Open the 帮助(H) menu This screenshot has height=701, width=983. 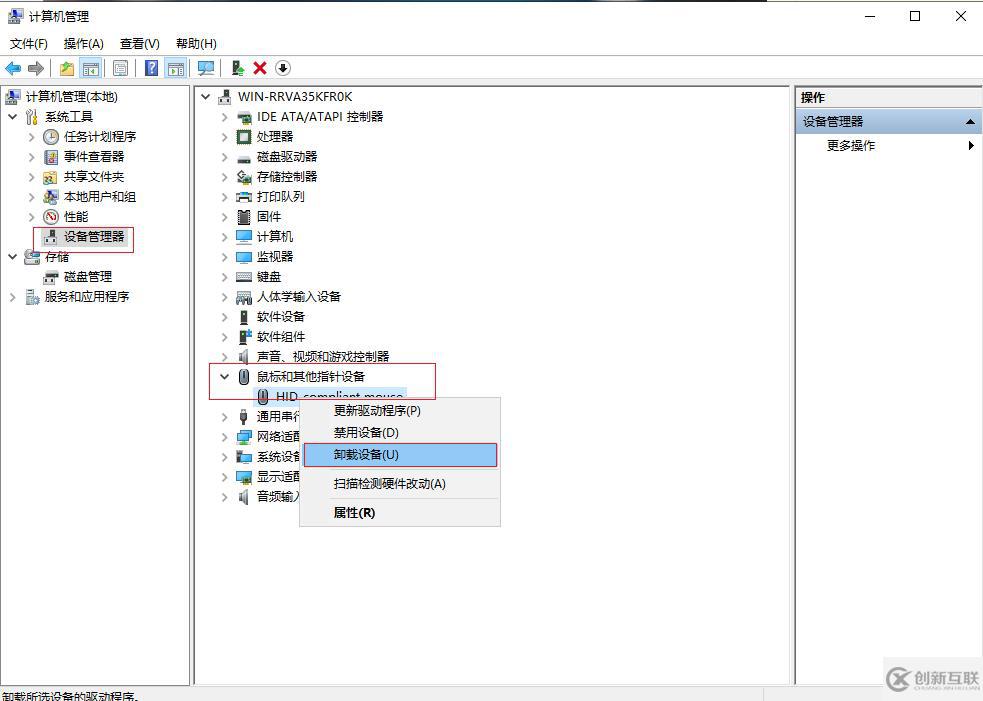196,44
